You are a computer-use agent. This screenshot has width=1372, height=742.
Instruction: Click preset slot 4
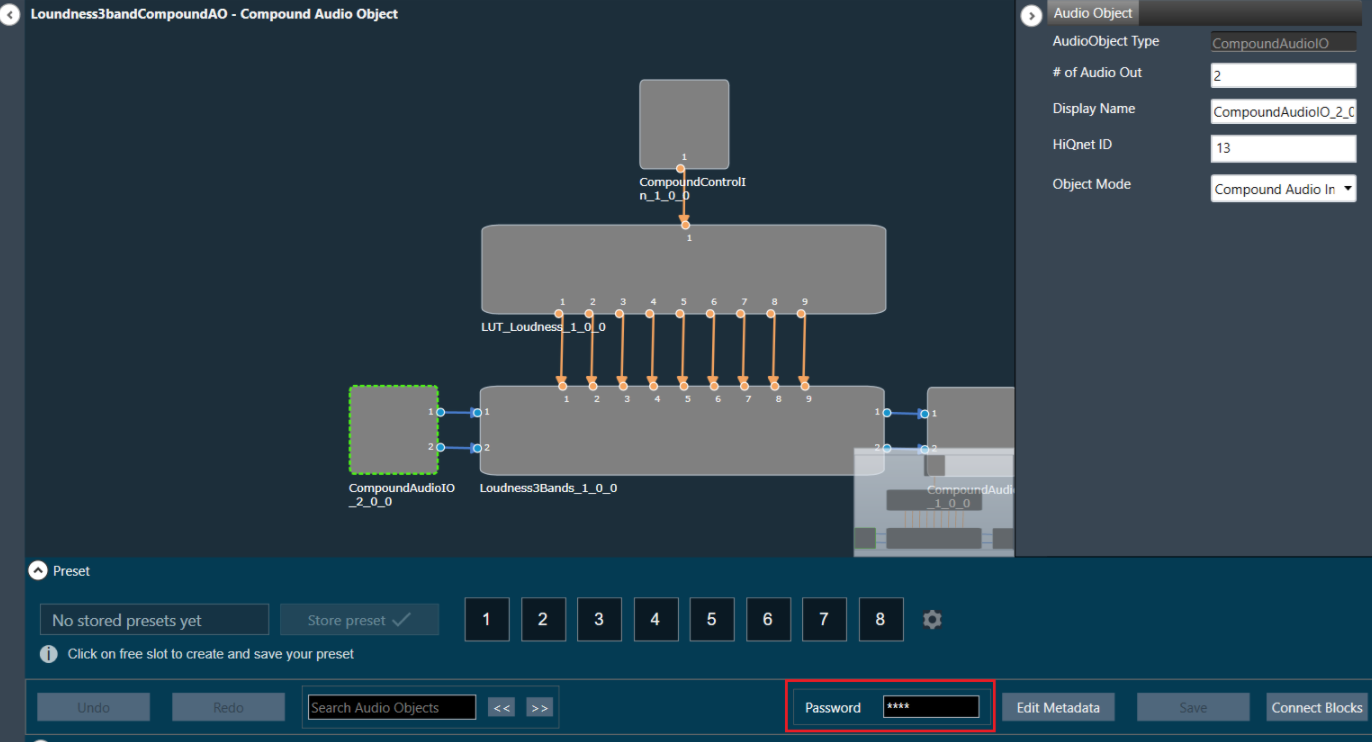pos(655,620)
